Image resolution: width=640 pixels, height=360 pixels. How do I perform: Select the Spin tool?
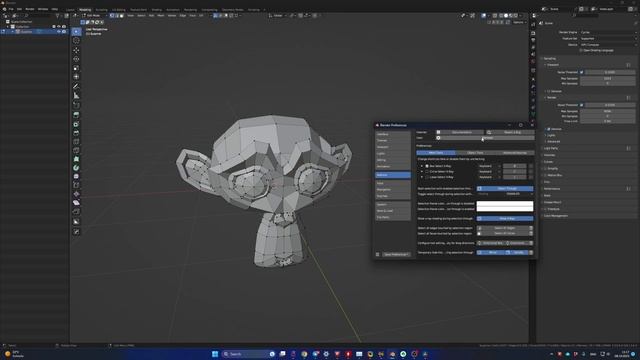pos(76,168)
